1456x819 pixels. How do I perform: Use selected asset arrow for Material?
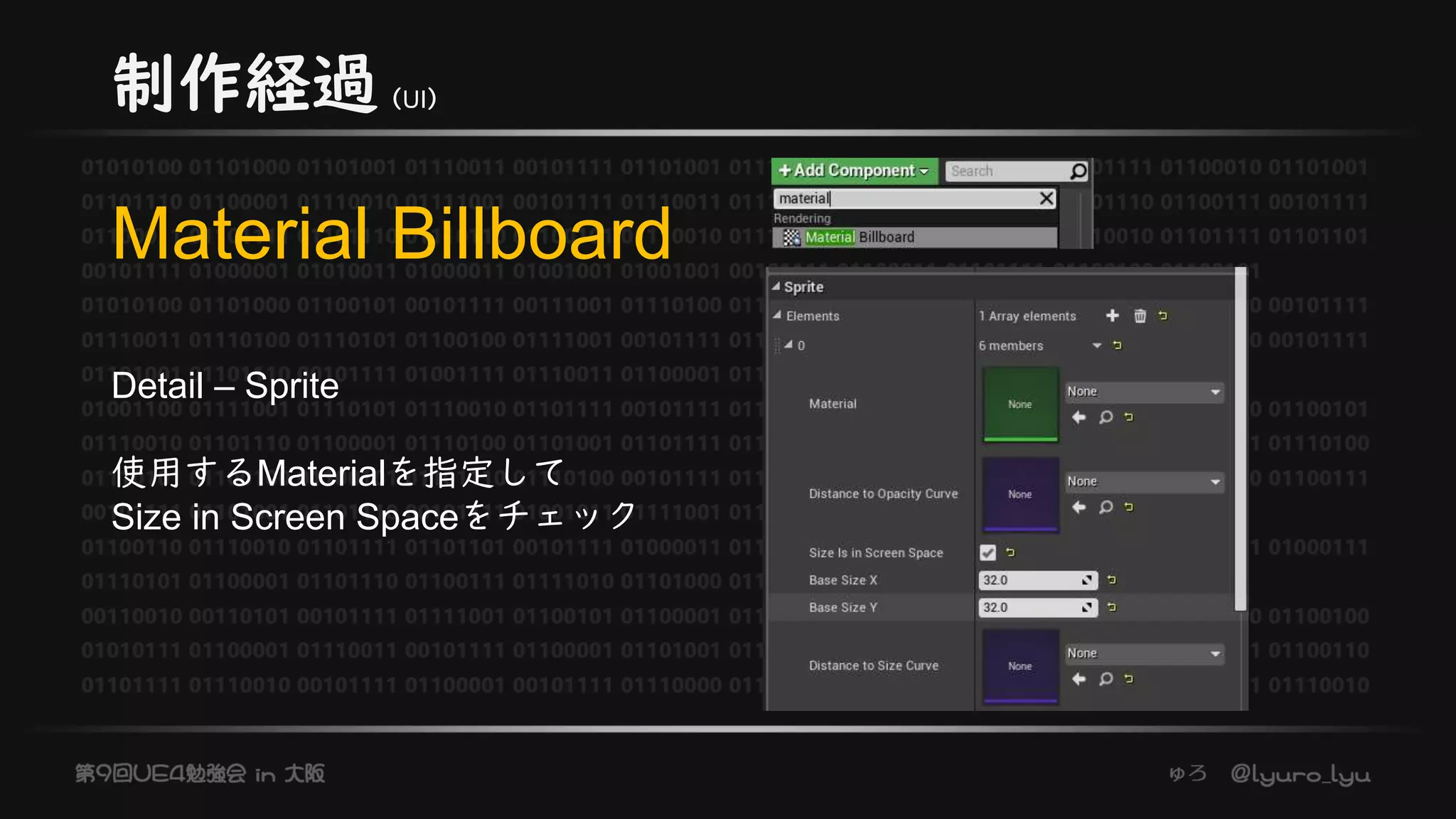click(x=1078, y=417)
